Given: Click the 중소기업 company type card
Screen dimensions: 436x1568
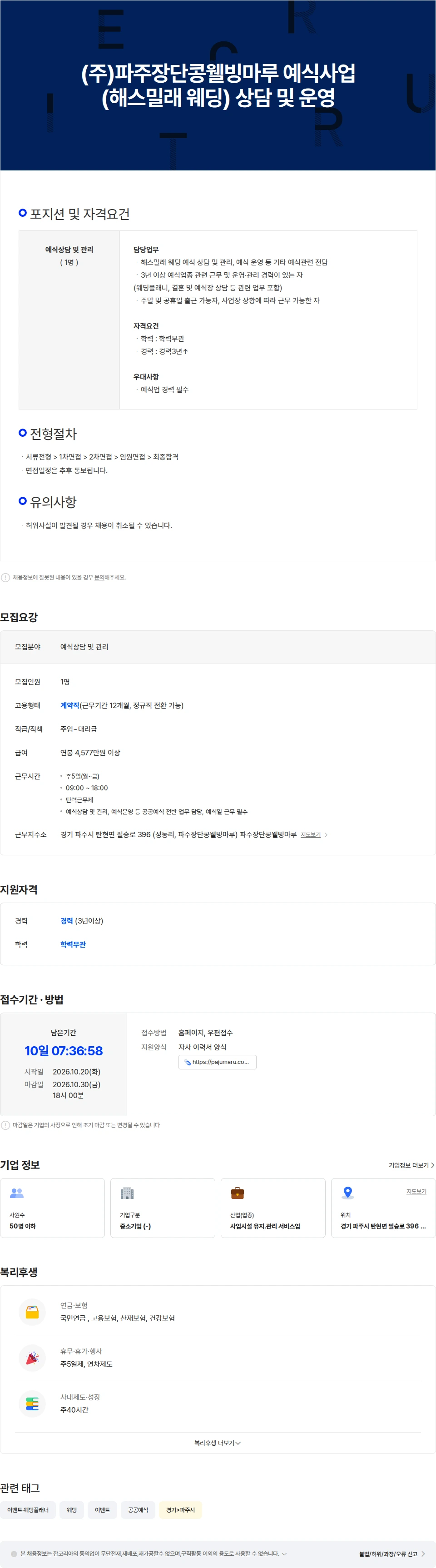Looking at the screenshot, I should pos(163,1208).
